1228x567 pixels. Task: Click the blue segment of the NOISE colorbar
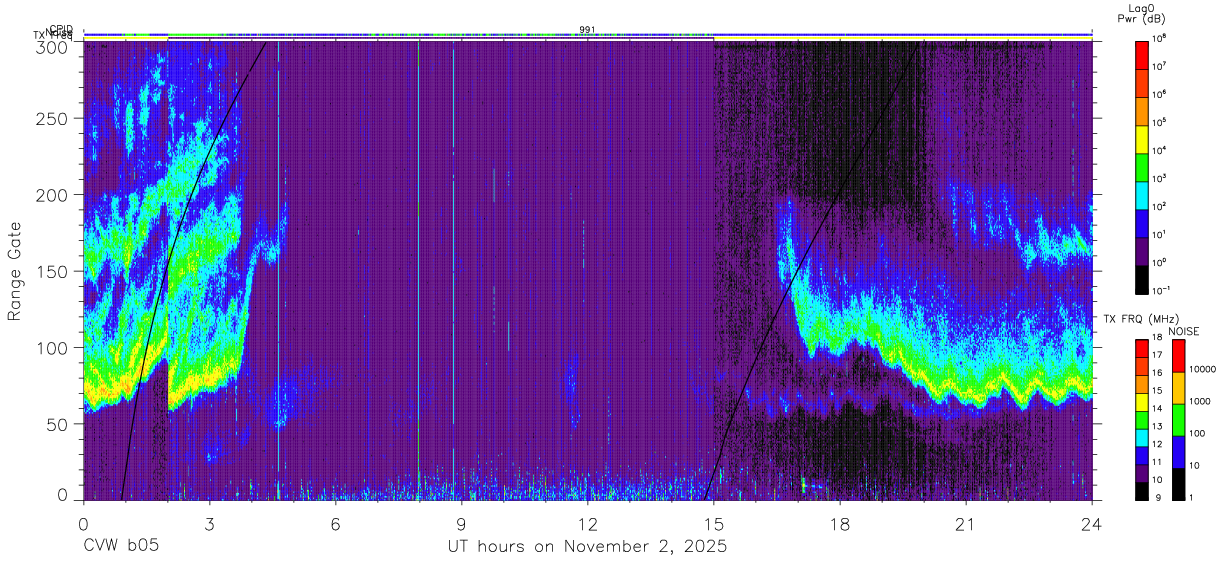(1177, 451)
